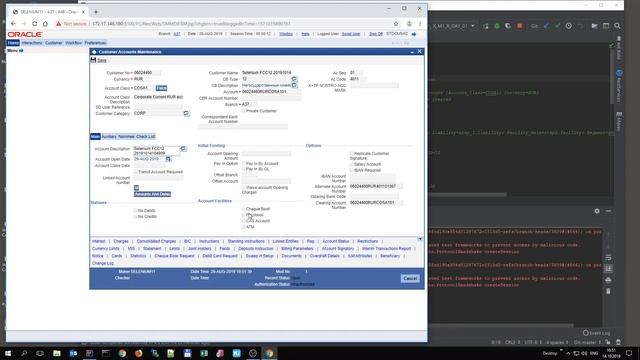Stop the running process in the IDE
The height and width of the screenshot is (360, 640).
(520, 26)
